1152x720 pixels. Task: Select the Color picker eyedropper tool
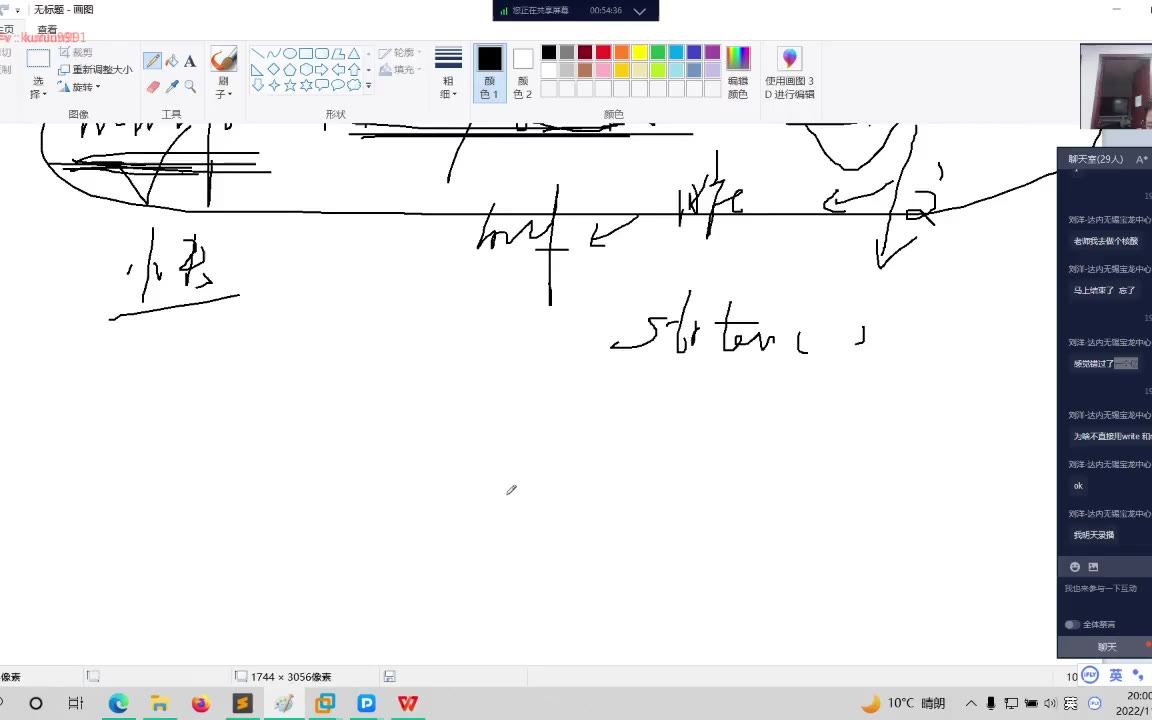pyautogui.click(x=172, y=87)
